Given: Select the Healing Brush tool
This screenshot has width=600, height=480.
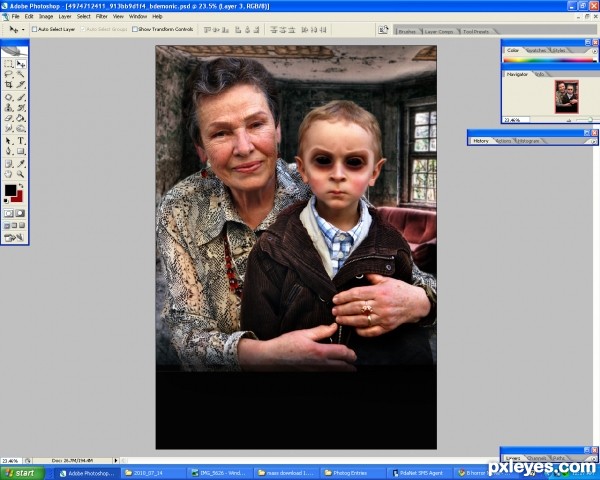Looking at the screenshot, I should pyautogui.click(x=9, y=98).
